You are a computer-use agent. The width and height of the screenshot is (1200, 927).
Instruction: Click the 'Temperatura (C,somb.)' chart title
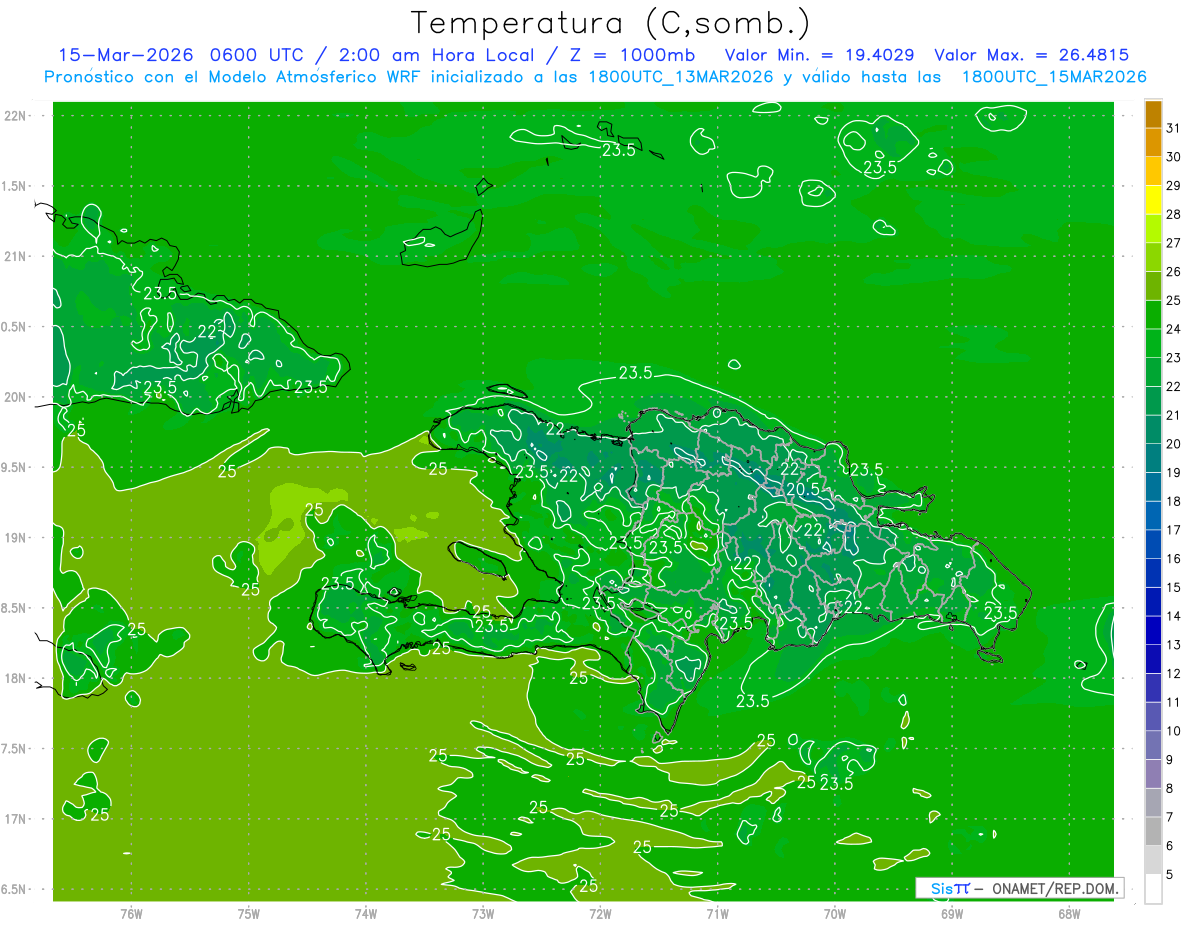[612, 23]
